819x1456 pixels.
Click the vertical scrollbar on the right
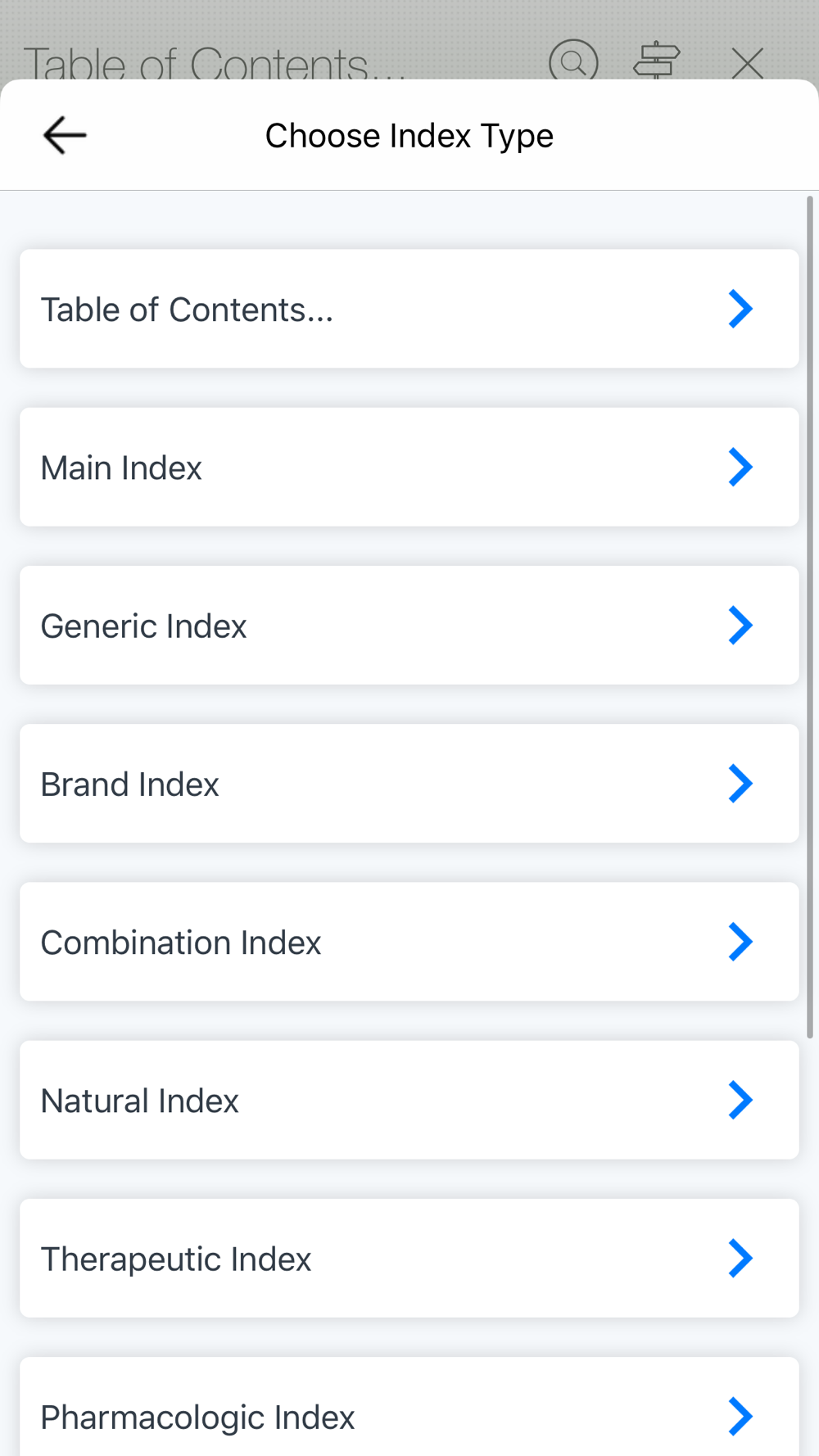pos(811,617)
